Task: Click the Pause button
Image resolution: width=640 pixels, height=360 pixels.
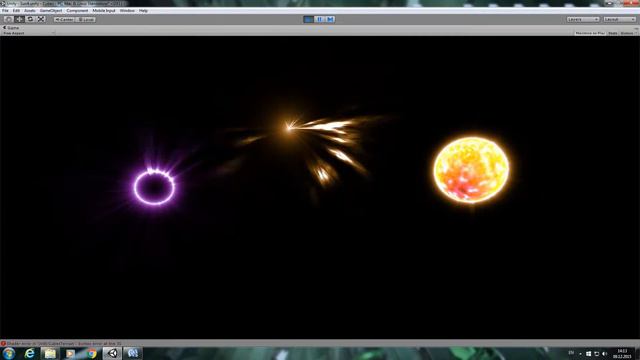Action: coord(320,19)
